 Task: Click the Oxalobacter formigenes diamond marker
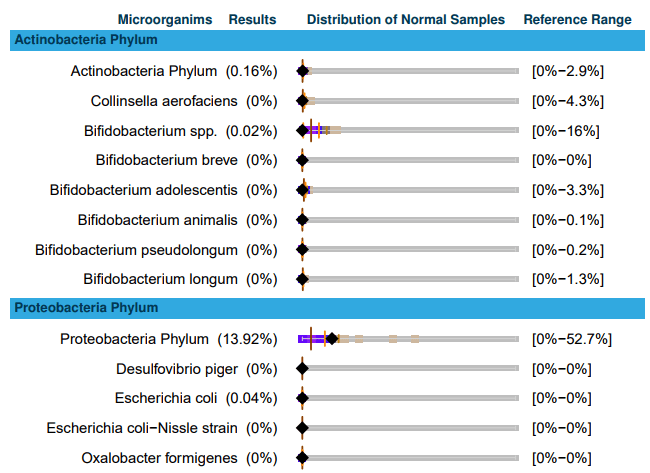click(302, 458)
